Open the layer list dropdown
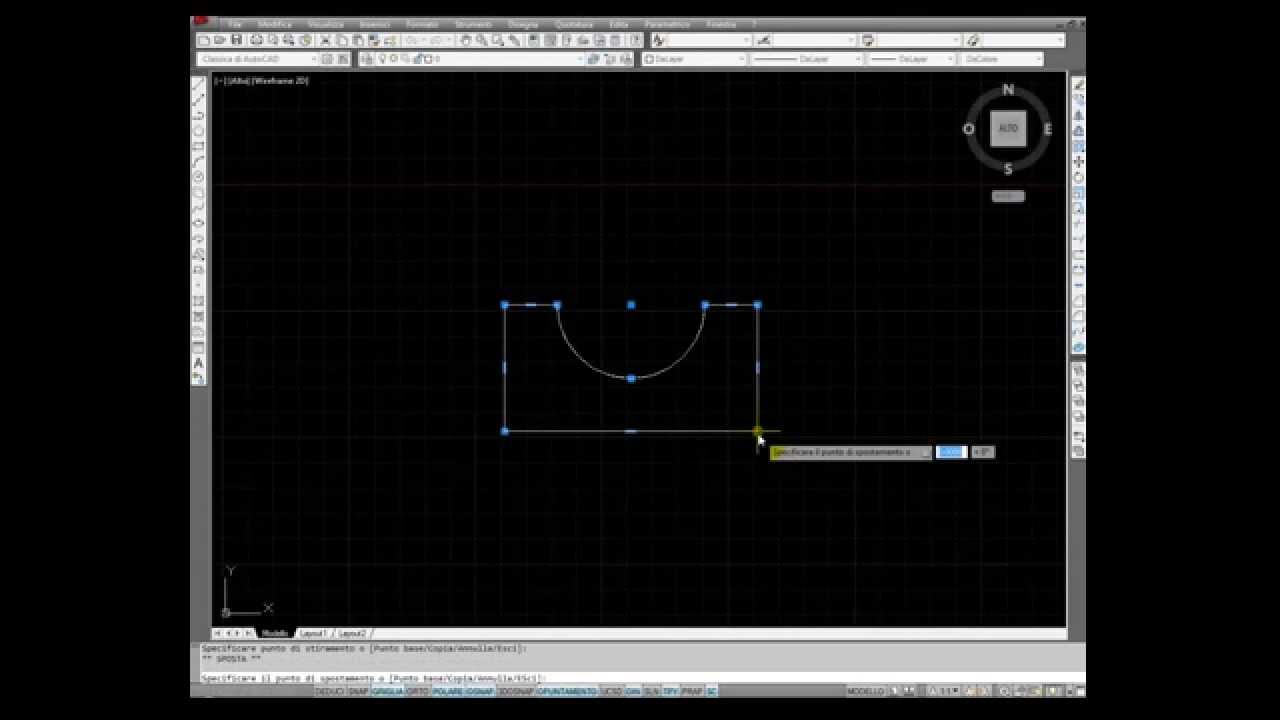 tap(480, 59)
